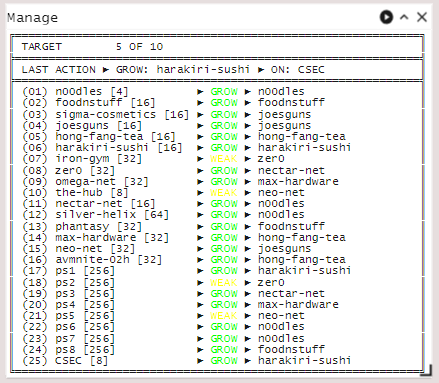The height and width of the screenshot is (383, 439).
Task: Click target 'nectar-net' on zer0 [32] row
Action: pos(291,170)
